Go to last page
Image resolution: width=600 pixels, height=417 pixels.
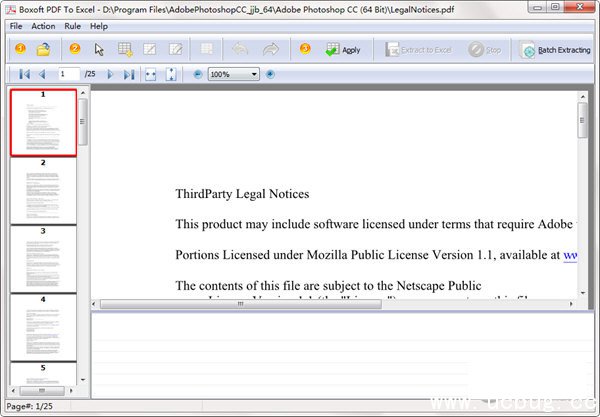[129, 74]
